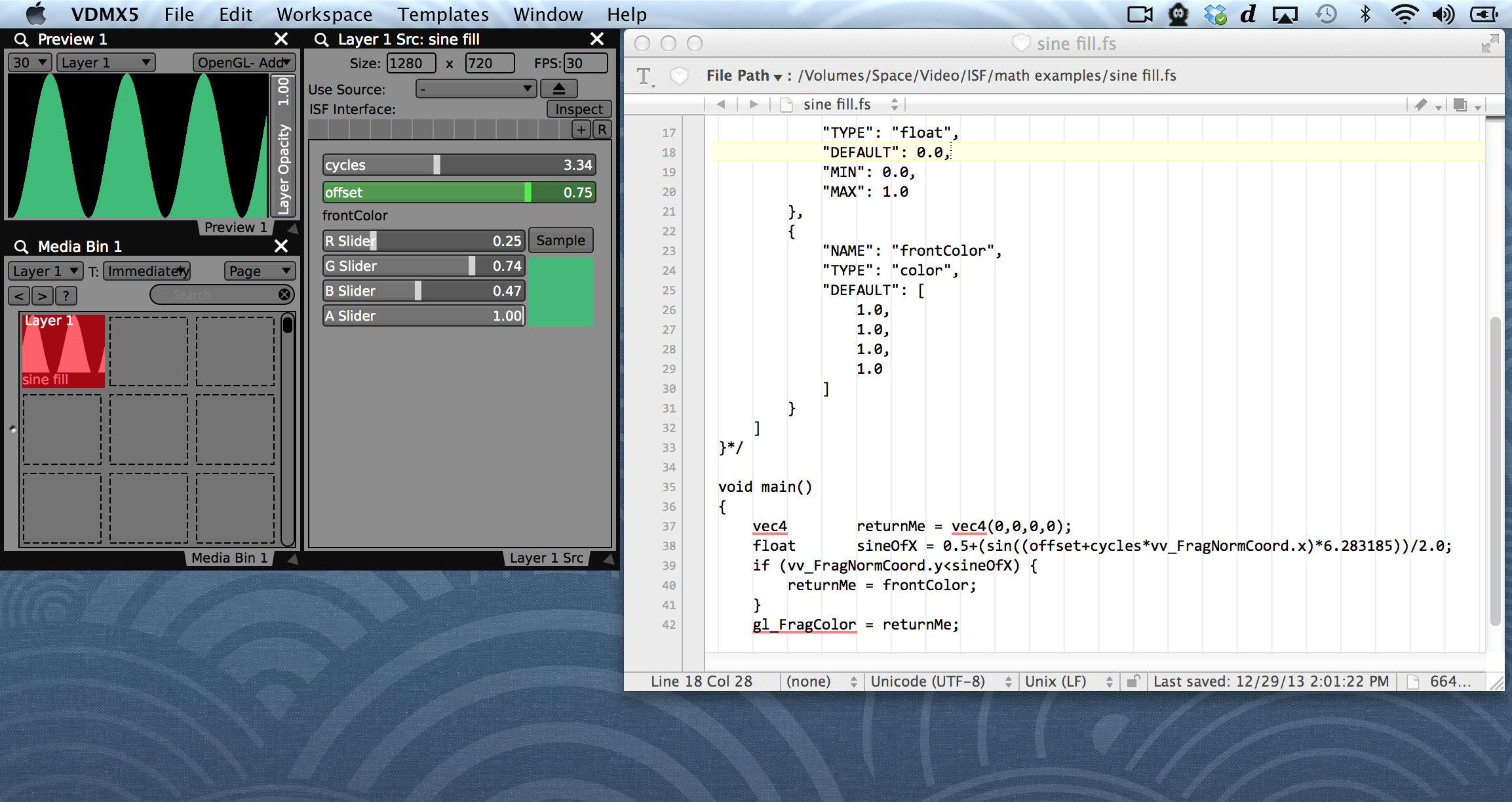Image resolution: width=1512 pixels, height=802 pixels.
Task: Go back in editor navigation bar
Action: point(721,104)
